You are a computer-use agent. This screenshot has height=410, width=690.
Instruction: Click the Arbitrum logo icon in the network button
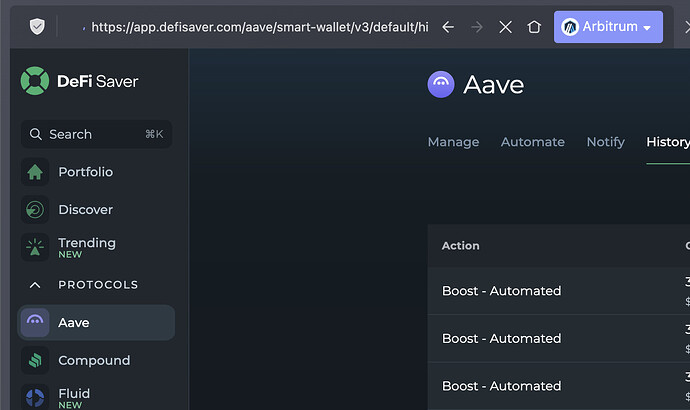coord(570,27)
